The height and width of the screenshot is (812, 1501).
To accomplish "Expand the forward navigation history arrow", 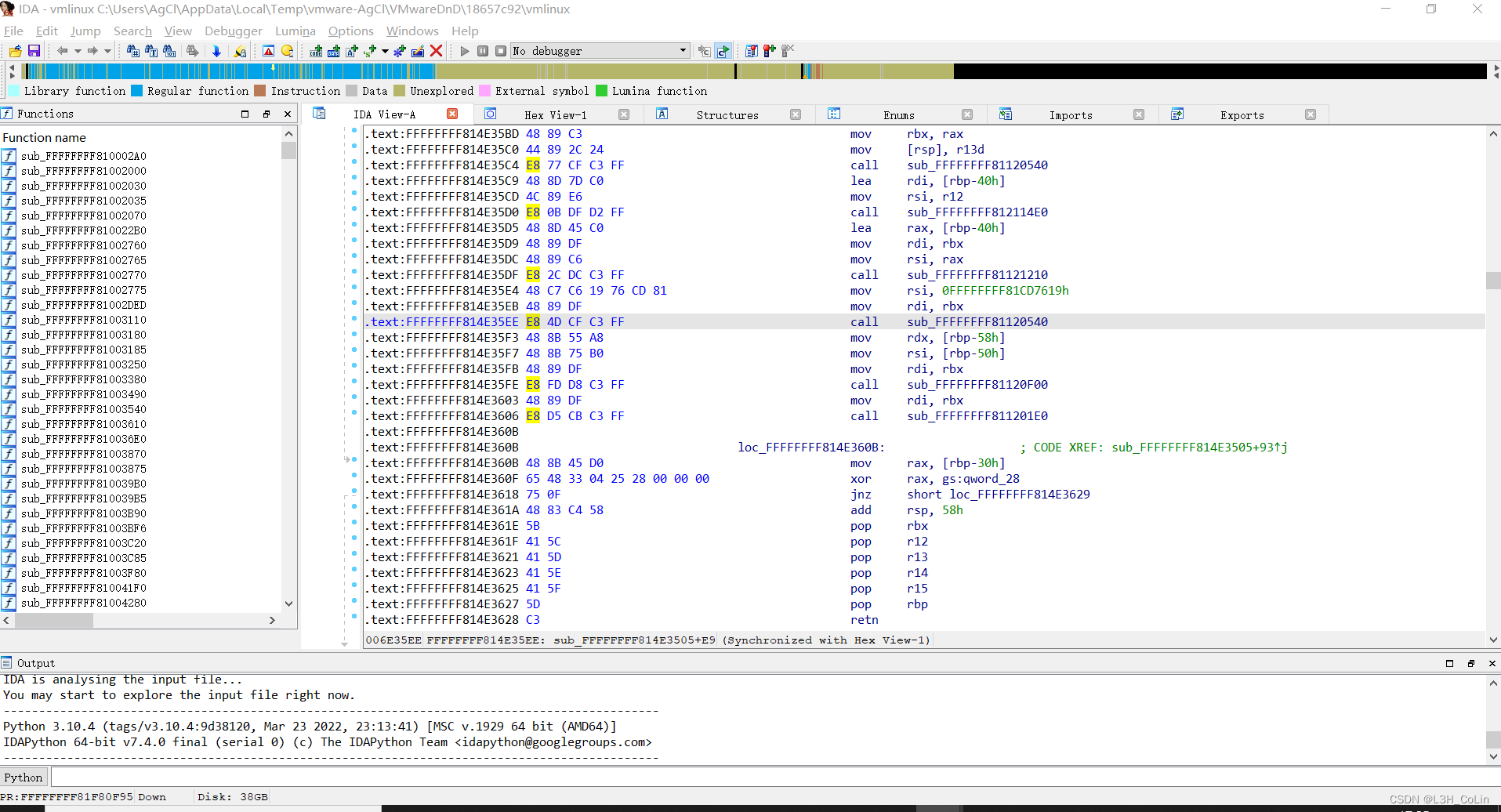I will coord(107,50).
